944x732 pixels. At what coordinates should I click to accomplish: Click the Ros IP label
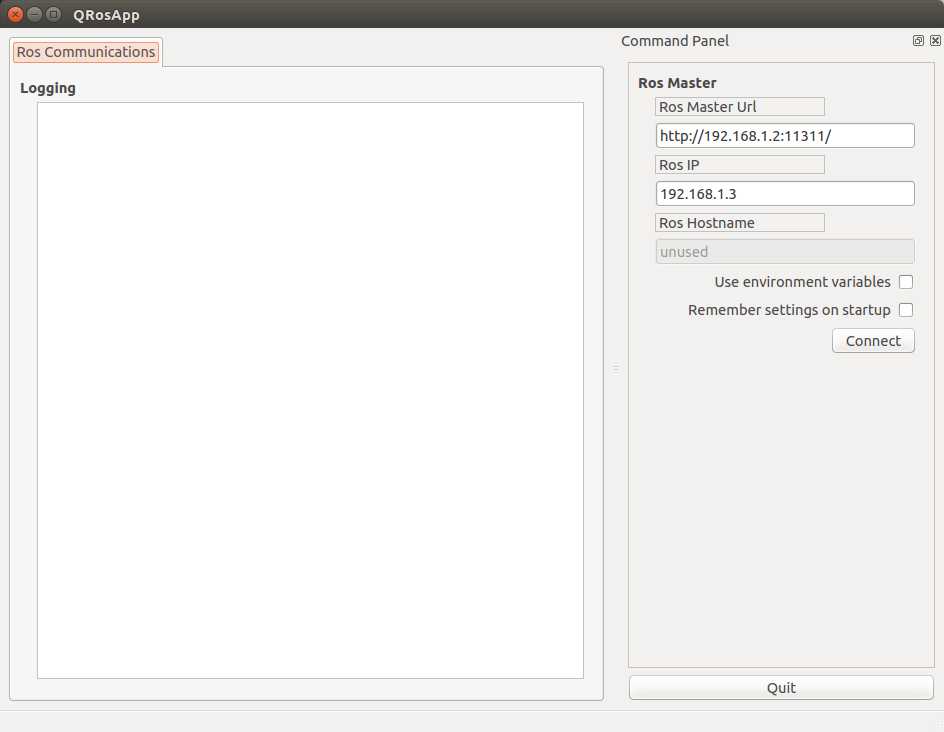pyautogui.click(x=739, y=165)
